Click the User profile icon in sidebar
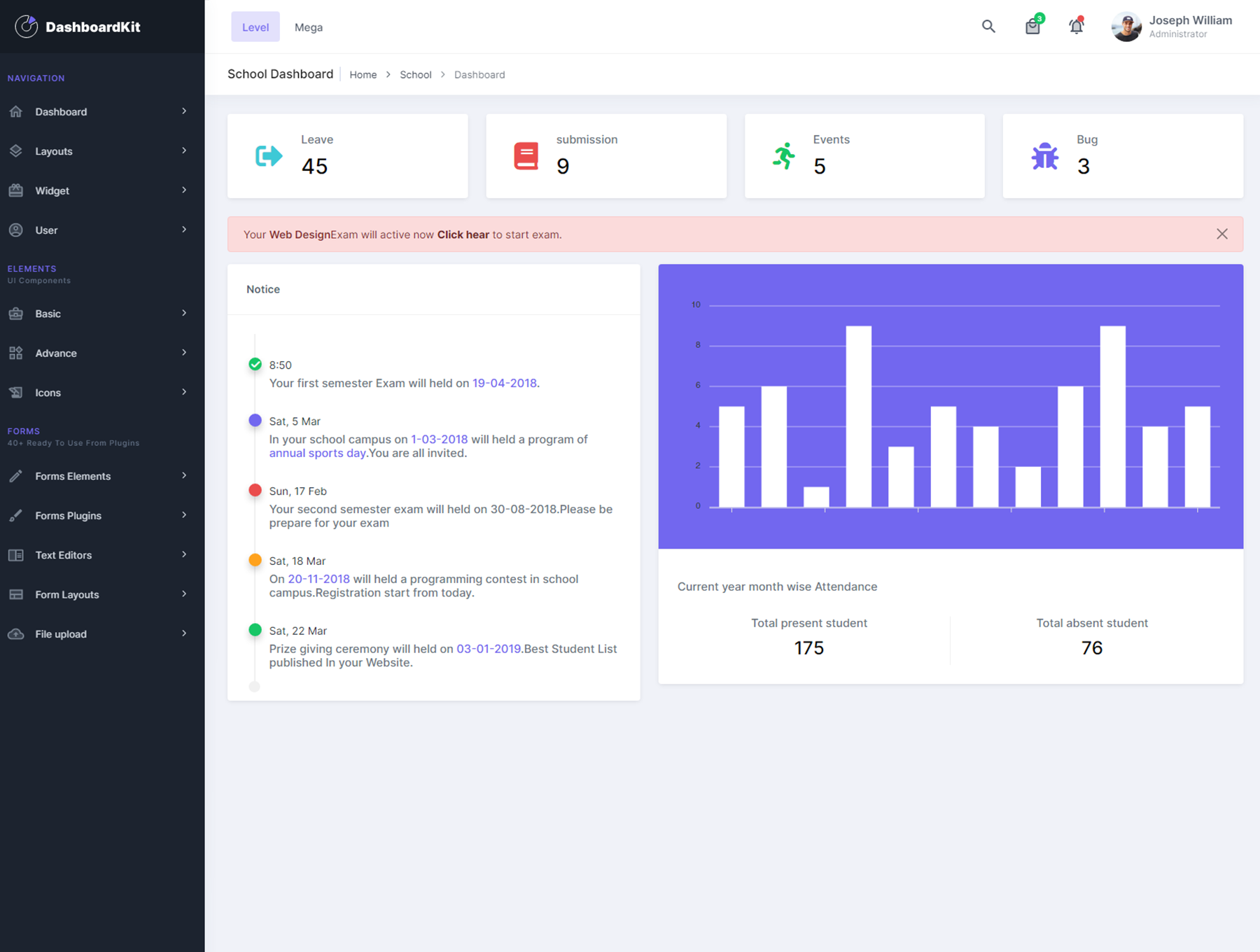 tap(16, 230)
